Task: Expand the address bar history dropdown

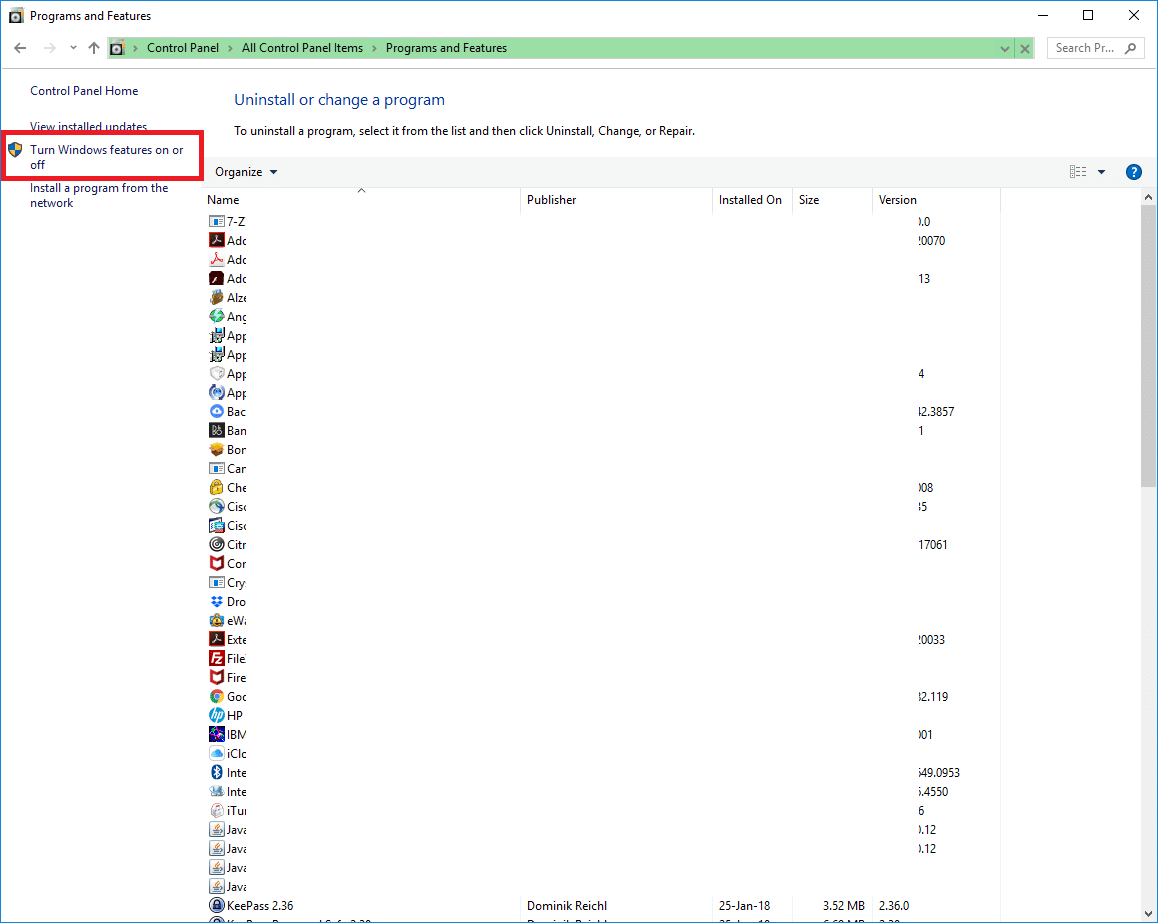Action: click(1004, 49)
